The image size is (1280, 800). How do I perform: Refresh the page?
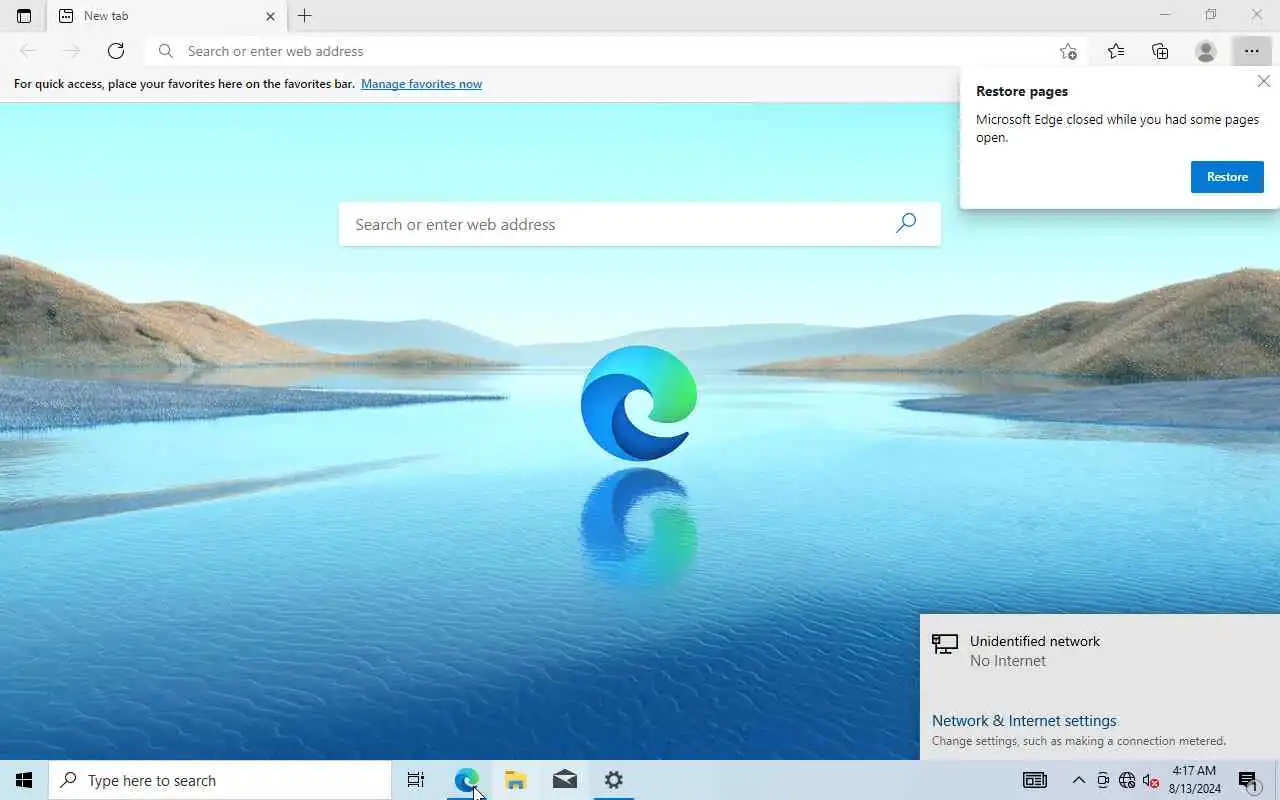click(x=116, y=51)
